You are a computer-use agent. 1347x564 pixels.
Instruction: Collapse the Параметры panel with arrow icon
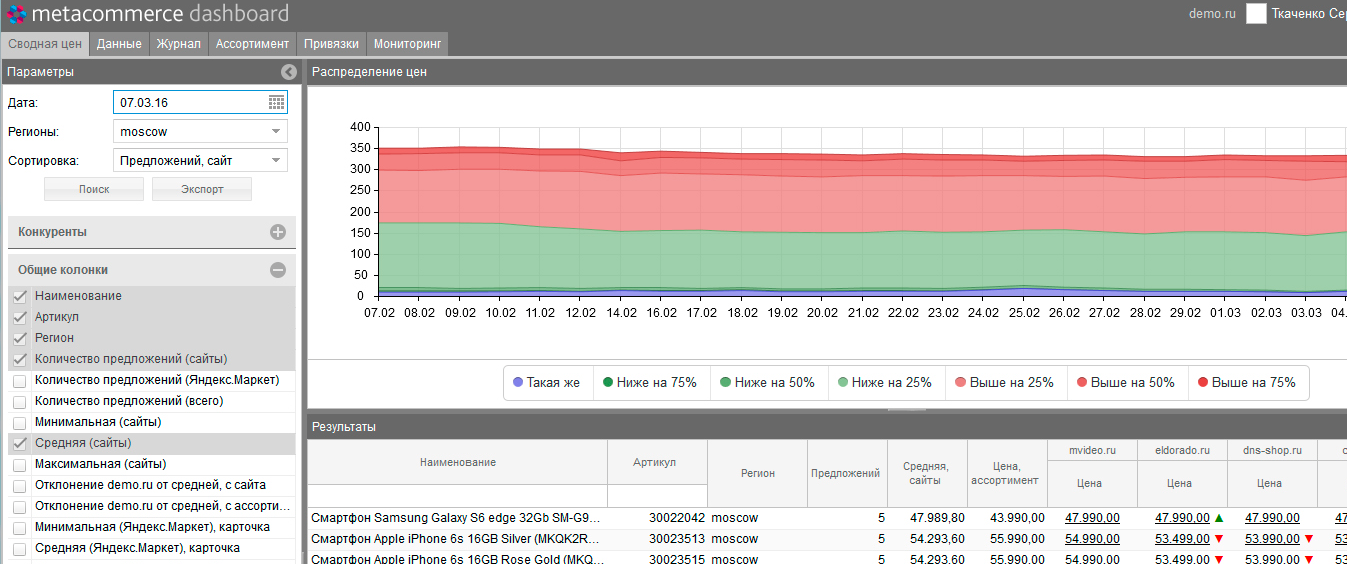pos(288,72)
